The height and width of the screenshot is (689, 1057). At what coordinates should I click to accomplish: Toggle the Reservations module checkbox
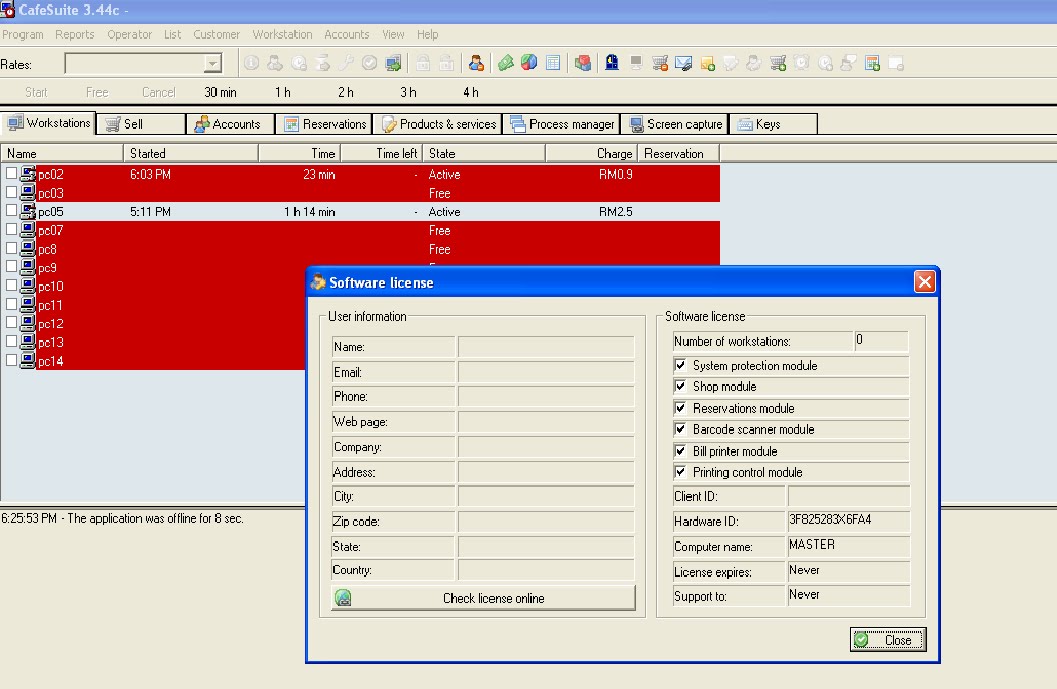[680, 408]
